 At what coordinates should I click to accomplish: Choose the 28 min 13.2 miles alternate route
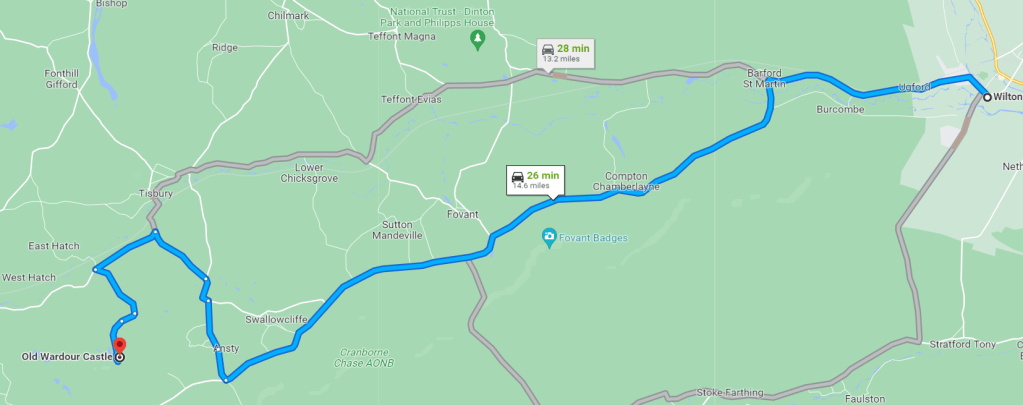pos(566,53)
